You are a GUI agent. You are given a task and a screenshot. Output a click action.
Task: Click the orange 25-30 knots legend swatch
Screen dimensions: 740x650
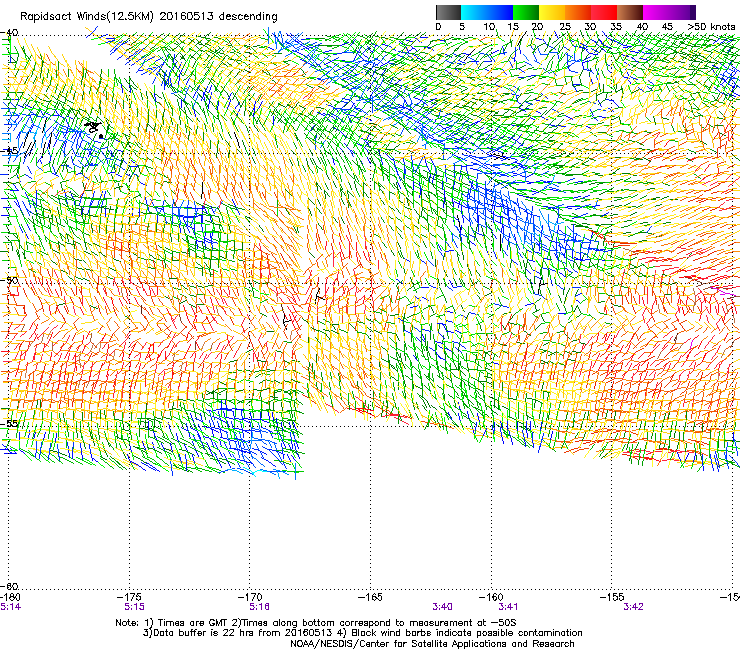(578, 12)
